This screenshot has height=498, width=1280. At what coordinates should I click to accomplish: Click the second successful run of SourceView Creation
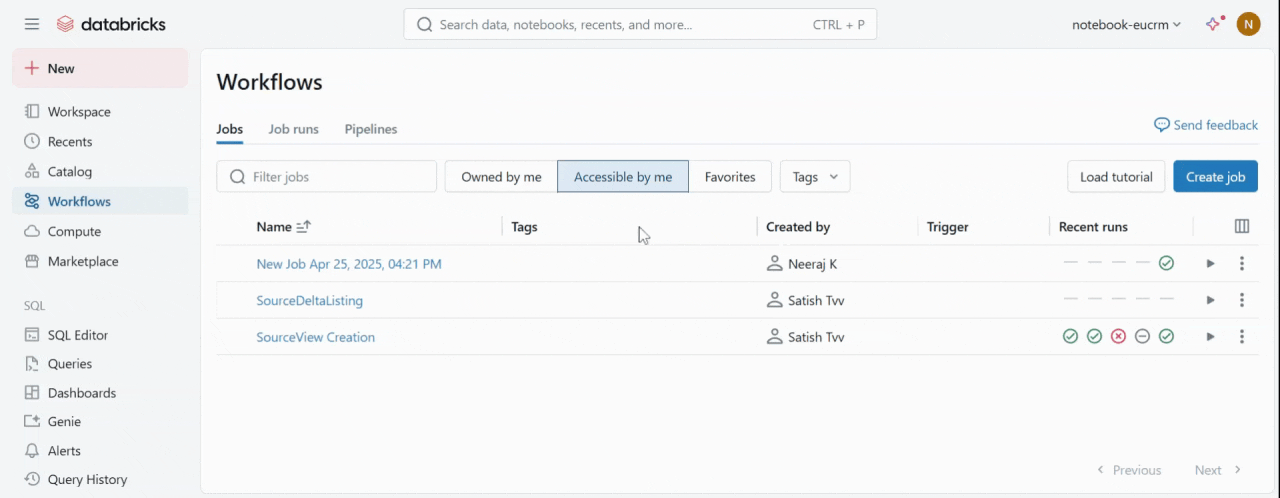pos(1094,336)
